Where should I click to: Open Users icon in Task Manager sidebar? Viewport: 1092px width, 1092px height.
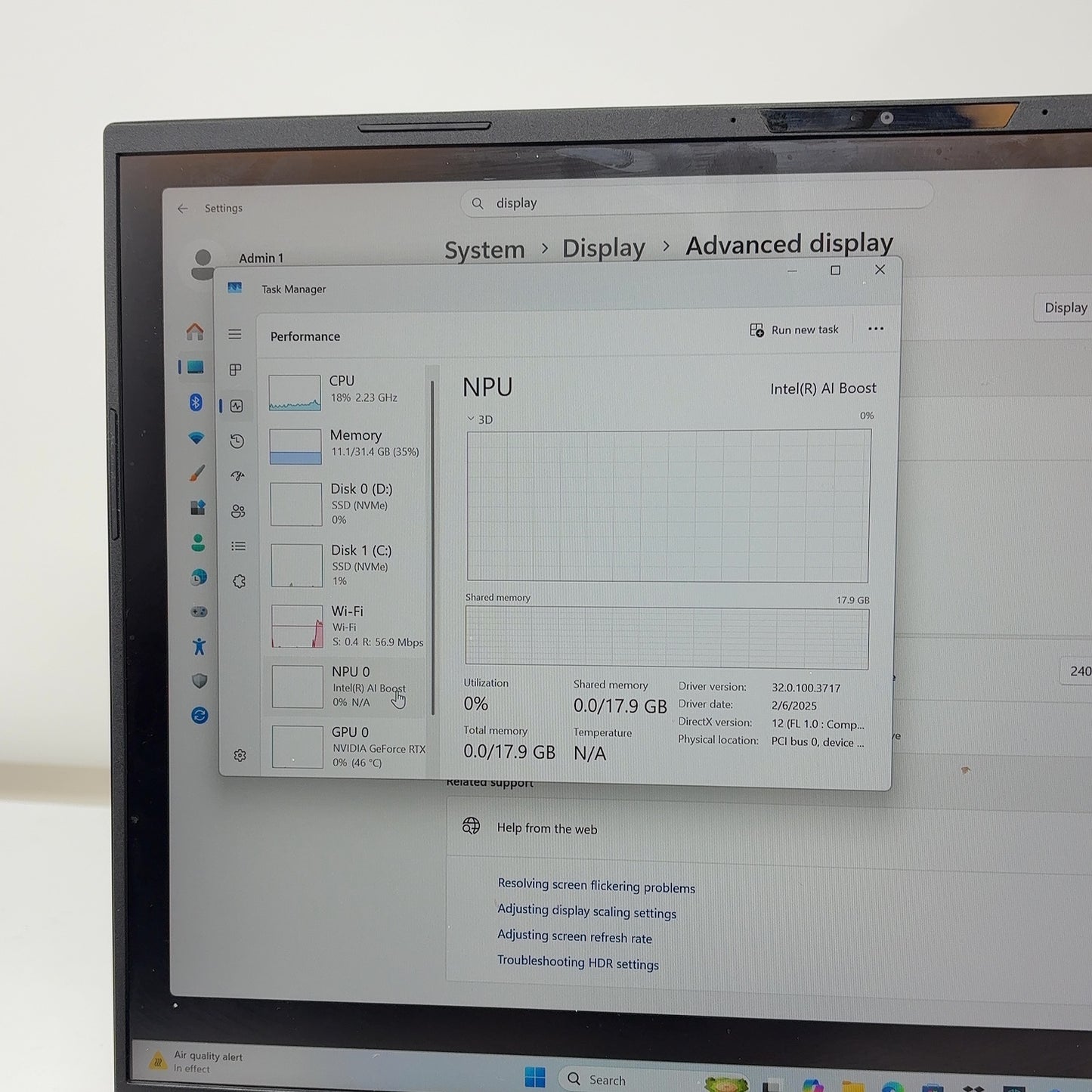point(238,512)
